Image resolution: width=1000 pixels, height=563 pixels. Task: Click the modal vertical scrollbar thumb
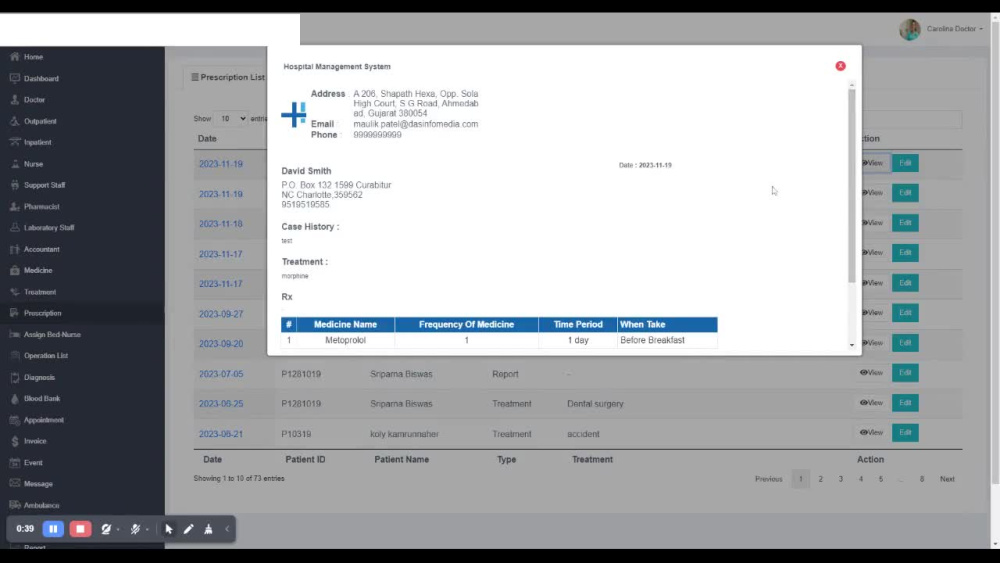point(851,186)
